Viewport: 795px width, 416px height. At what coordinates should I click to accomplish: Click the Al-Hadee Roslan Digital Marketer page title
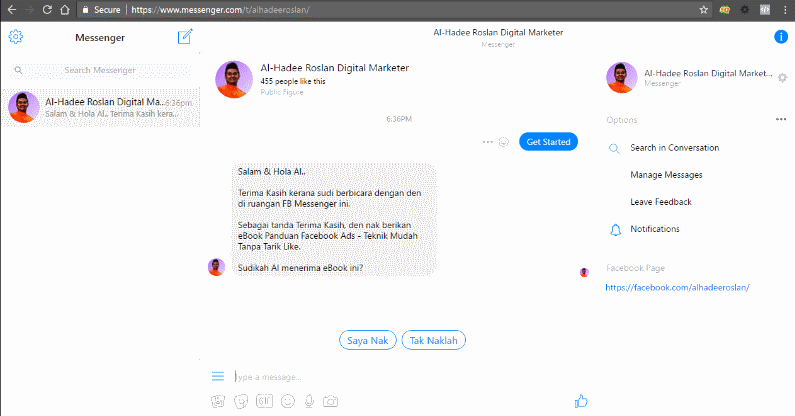335,68
